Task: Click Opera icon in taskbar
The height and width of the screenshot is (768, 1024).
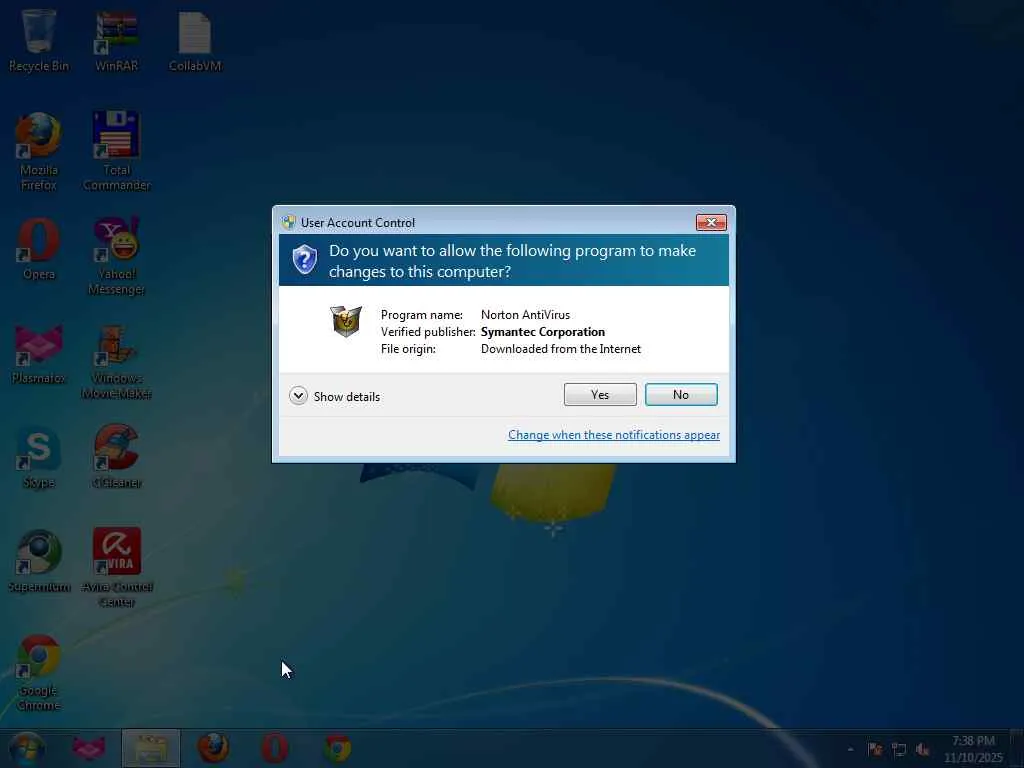Action: pos(275,748)
